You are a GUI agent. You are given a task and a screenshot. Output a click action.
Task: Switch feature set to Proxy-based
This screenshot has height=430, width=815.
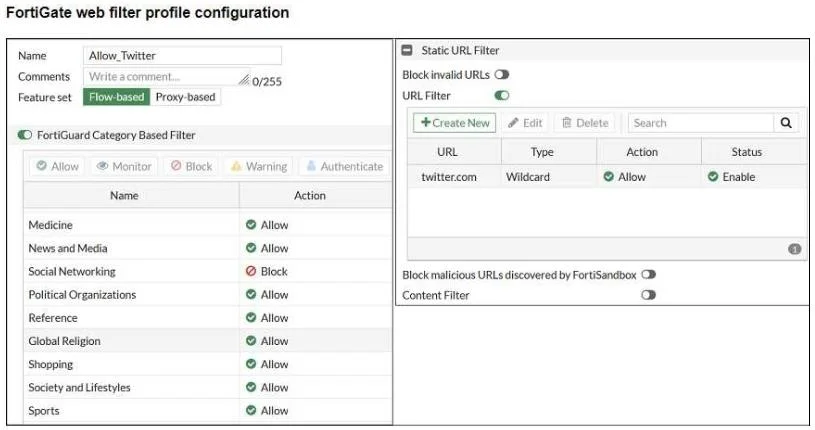pos(185,97)
